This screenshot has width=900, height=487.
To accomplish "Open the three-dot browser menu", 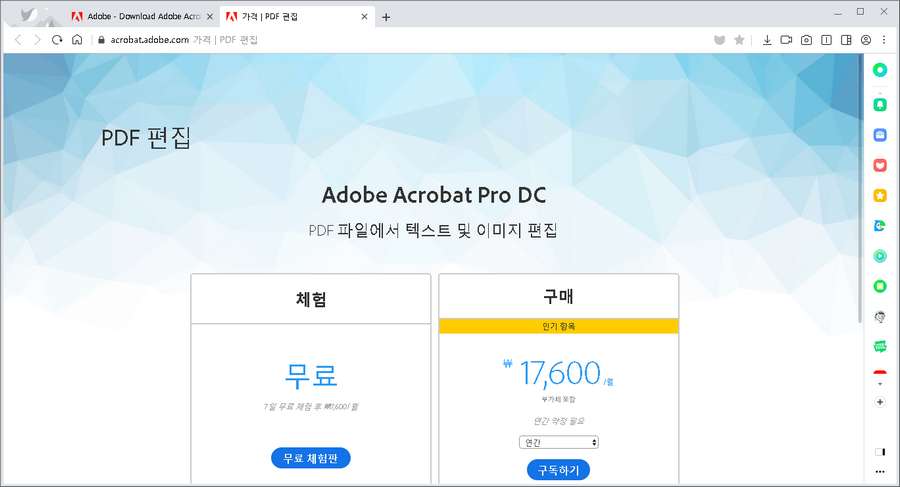I will click(x=885, y=40).
